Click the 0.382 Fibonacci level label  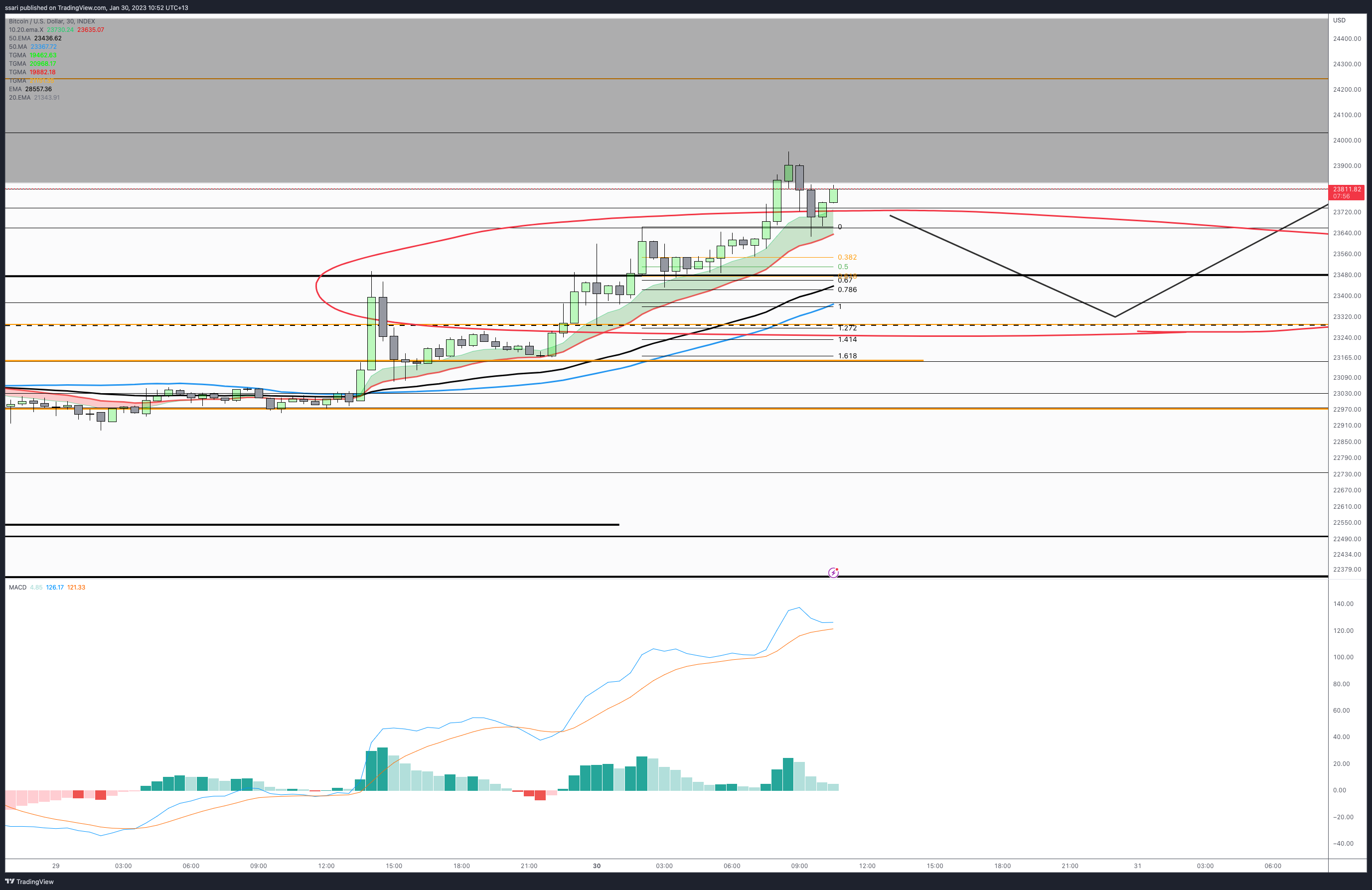point(847,257)
